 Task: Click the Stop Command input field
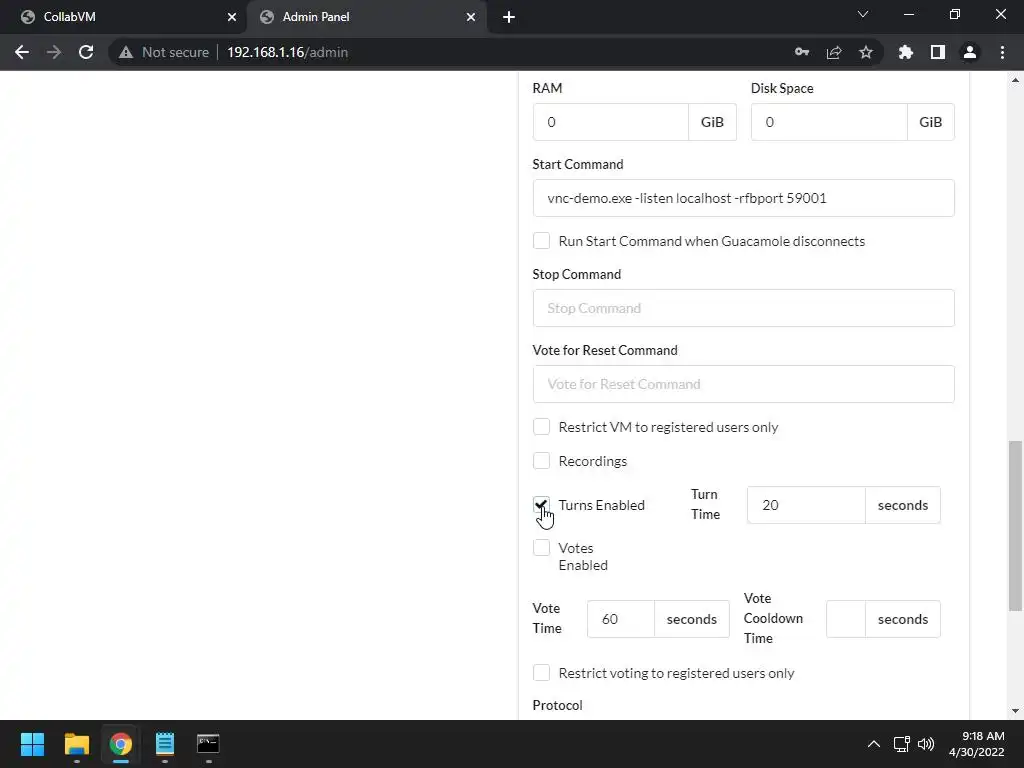(743, 308)
